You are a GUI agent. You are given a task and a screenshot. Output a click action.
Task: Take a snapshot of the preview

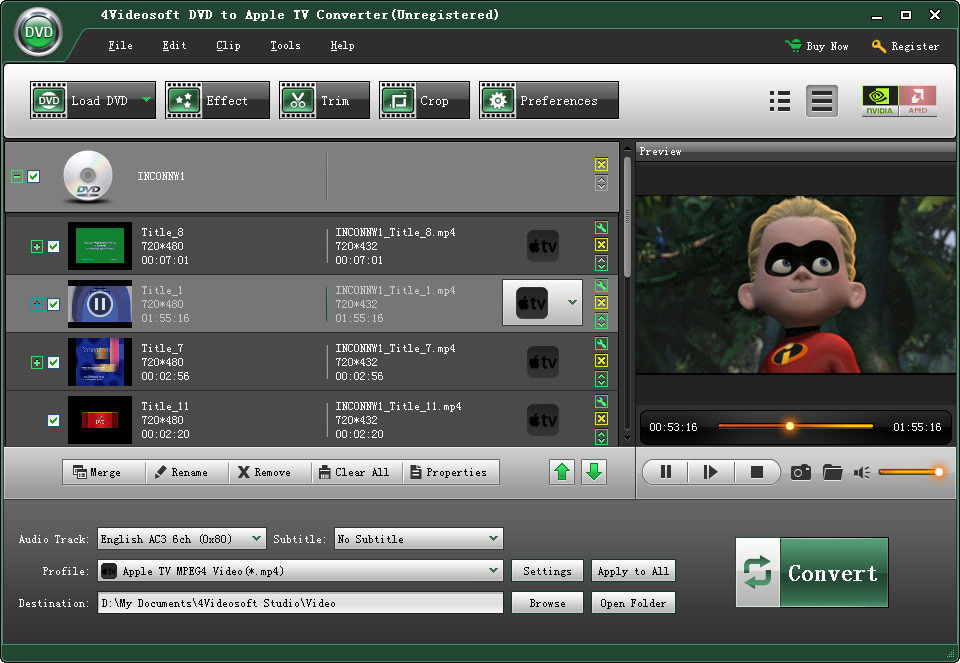tap(801, 472)
